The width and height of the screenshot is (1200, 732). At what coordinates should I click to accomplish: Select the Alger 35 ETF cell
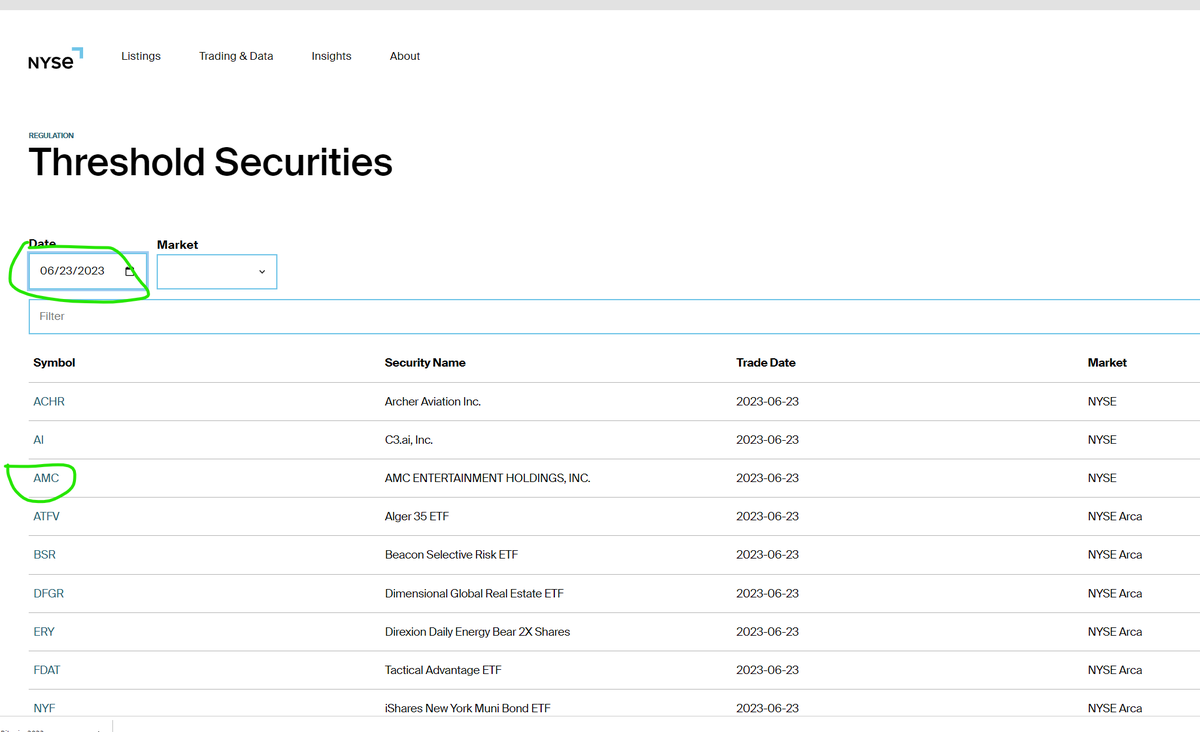[x=417, y=516]
